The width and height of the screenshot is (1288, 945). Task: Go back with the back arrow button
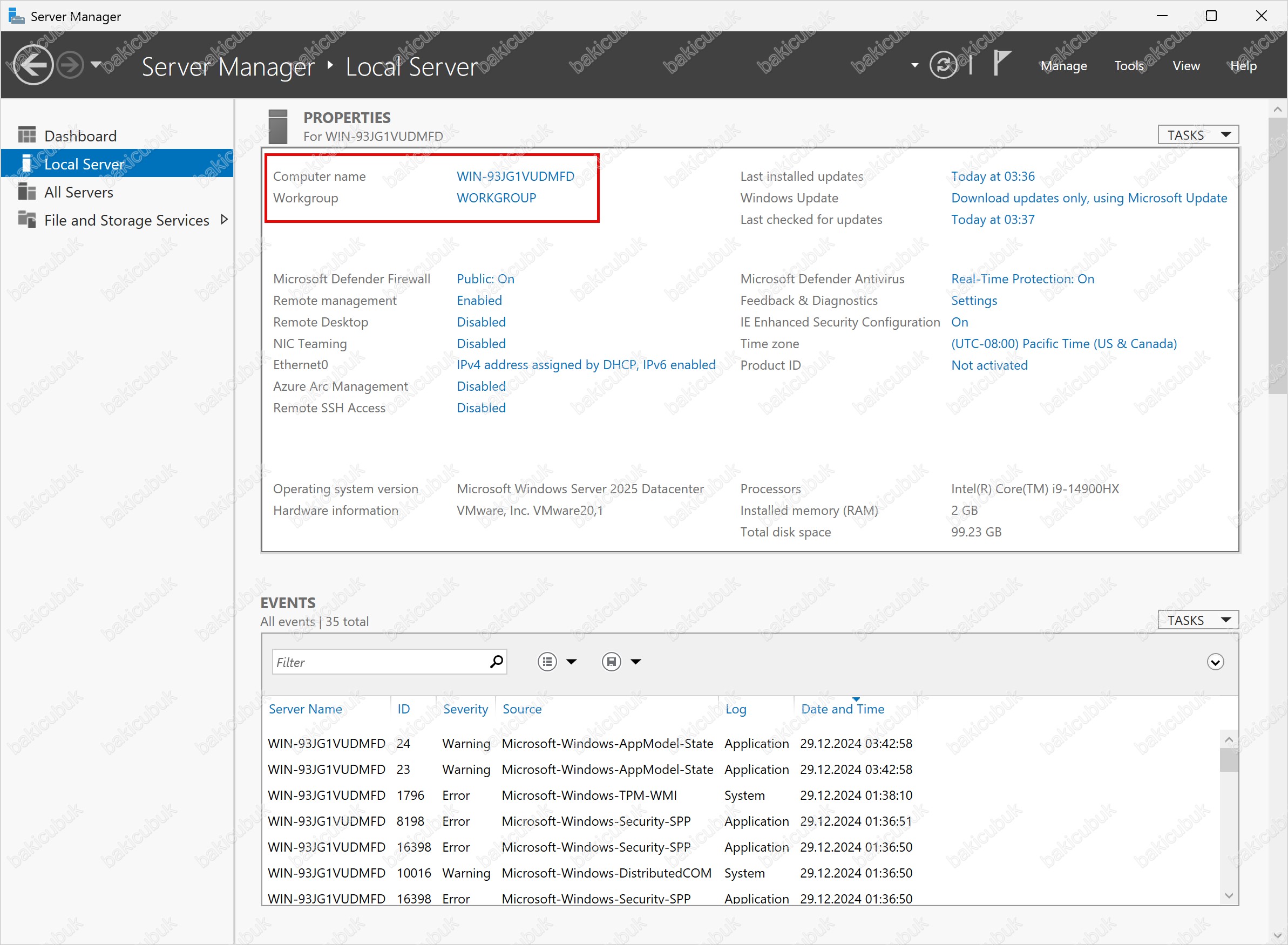click(x=32, y=65)
